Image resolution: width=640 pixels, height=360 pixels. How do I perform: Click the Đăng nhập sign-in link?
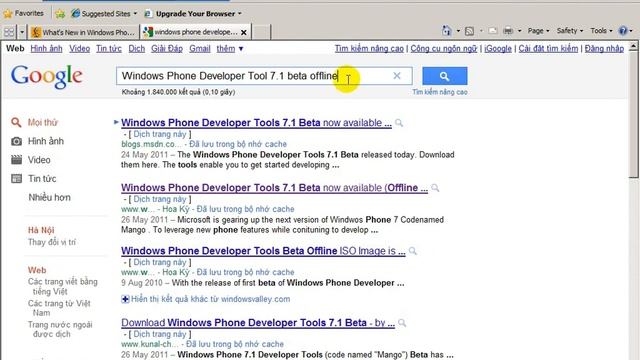[604, 49]
